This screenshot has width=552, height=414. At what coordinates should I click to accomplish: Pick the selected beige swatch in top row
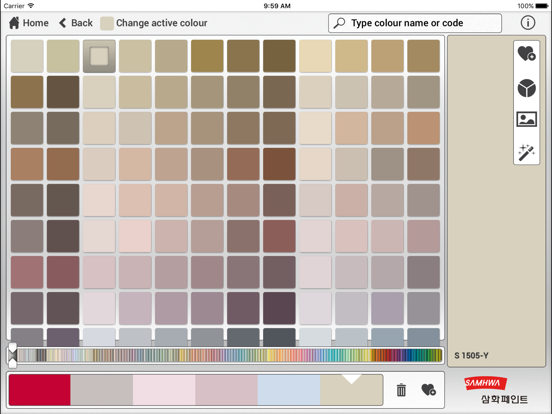99,56
